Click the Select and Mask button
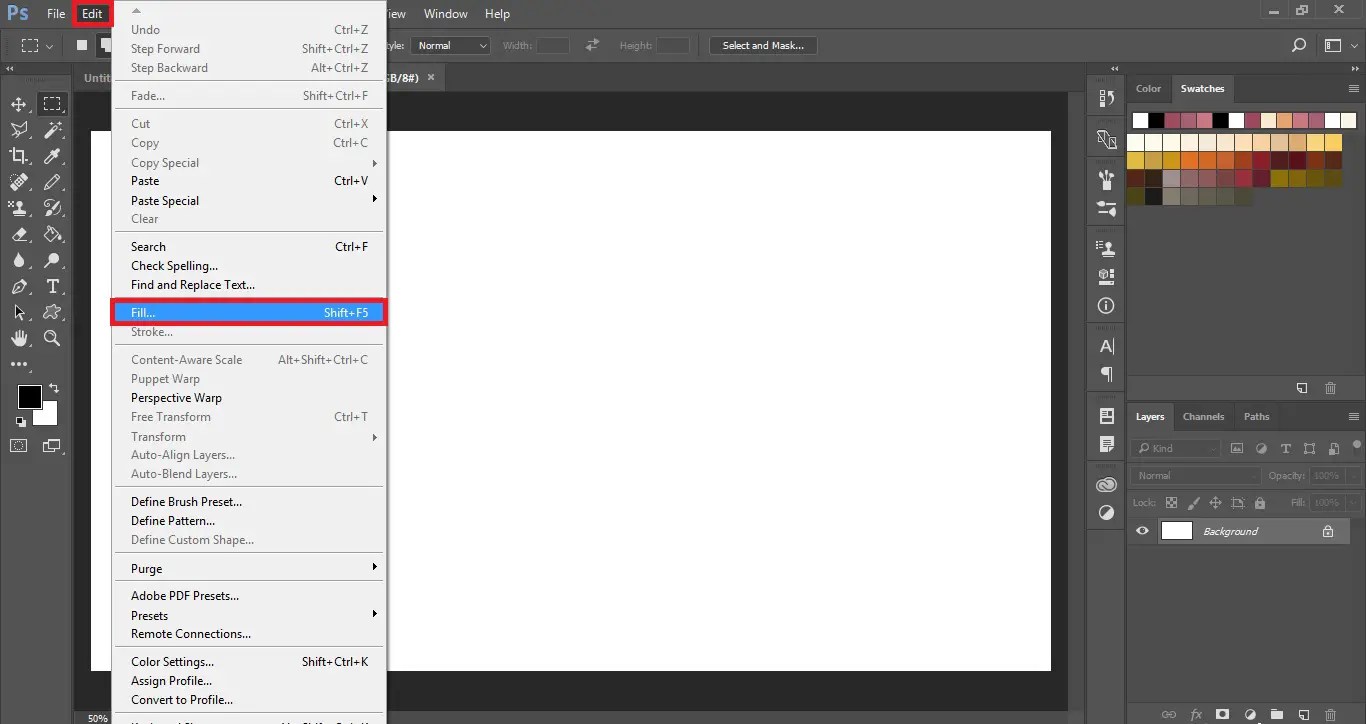This screenshot has height=724, width=1366. click(763, 45)
